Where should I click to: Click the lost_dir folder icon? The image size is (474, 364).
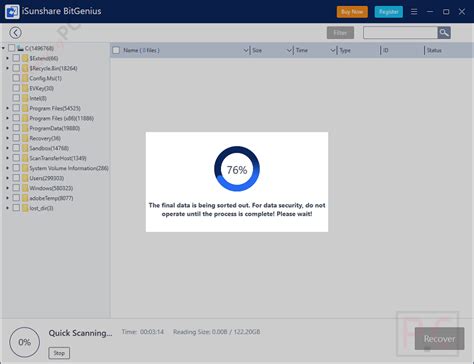pos(25,208)
